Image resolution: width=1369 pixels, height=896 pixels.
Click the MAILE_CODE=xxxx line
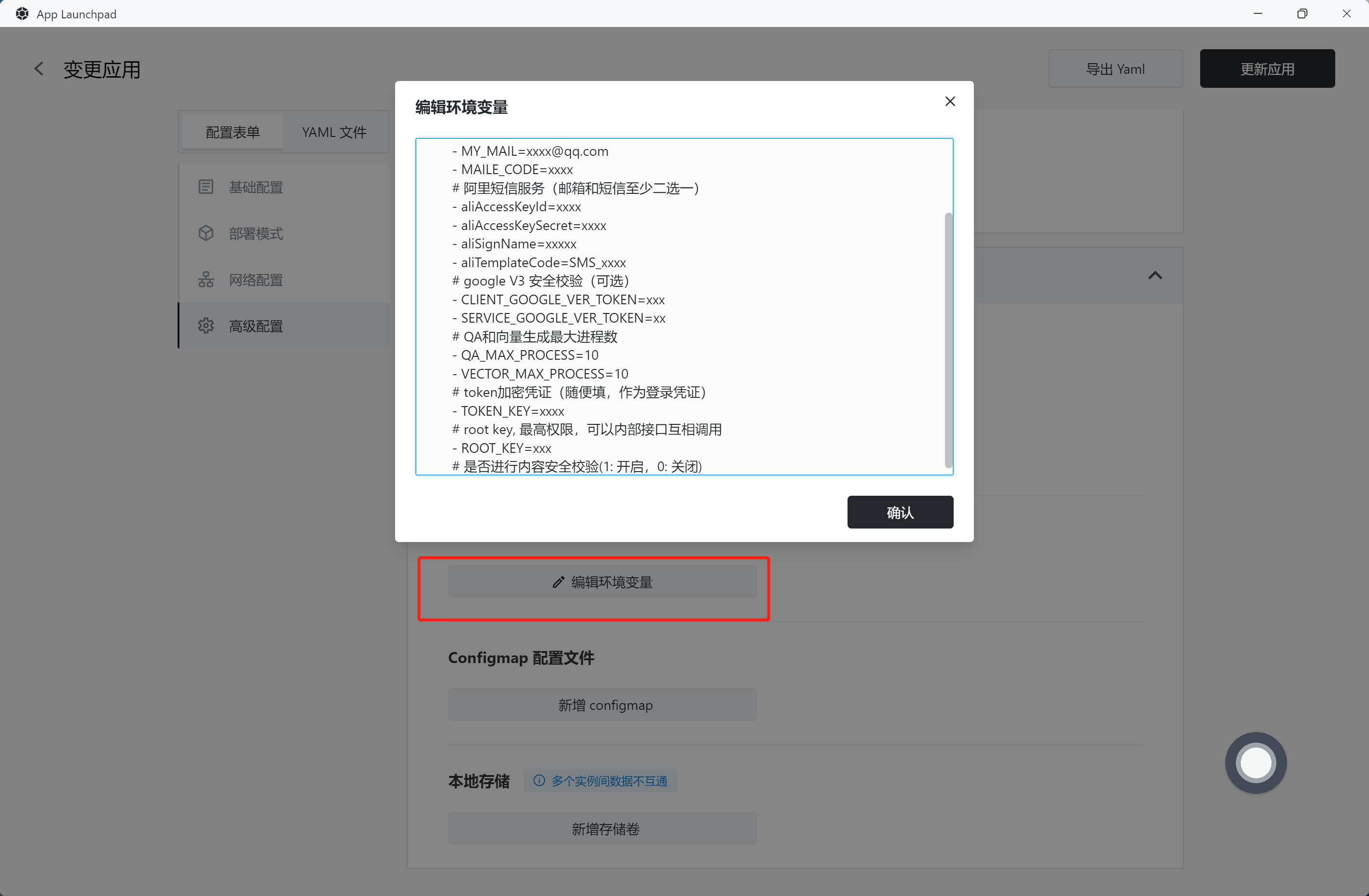tap(512, 170)
